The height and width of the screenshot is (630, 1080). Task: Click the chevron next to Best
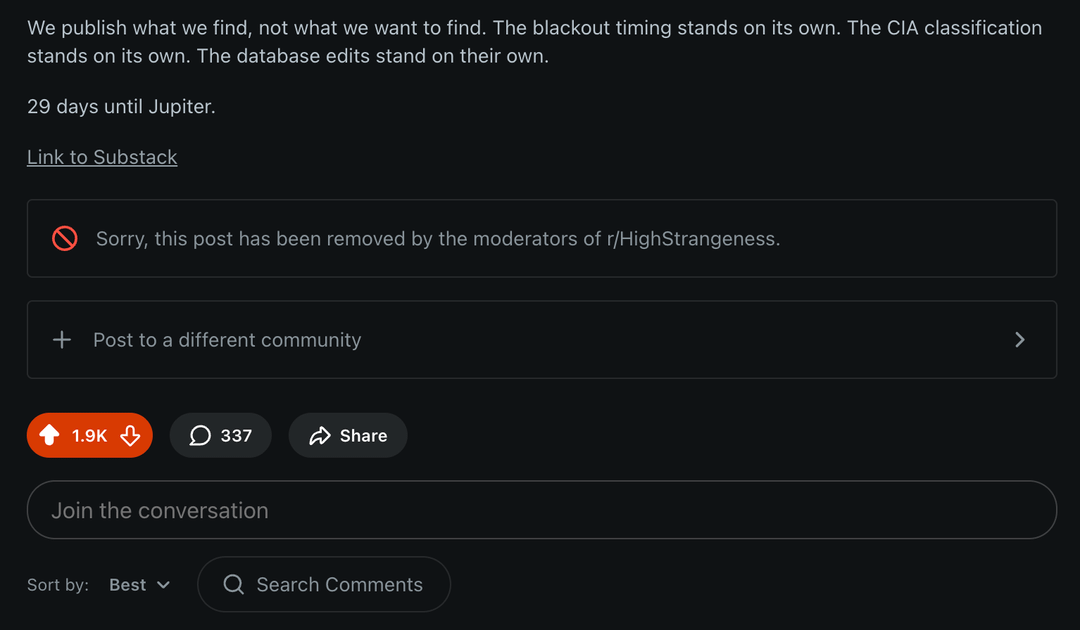pyautogui.click(x=164, y=585)
